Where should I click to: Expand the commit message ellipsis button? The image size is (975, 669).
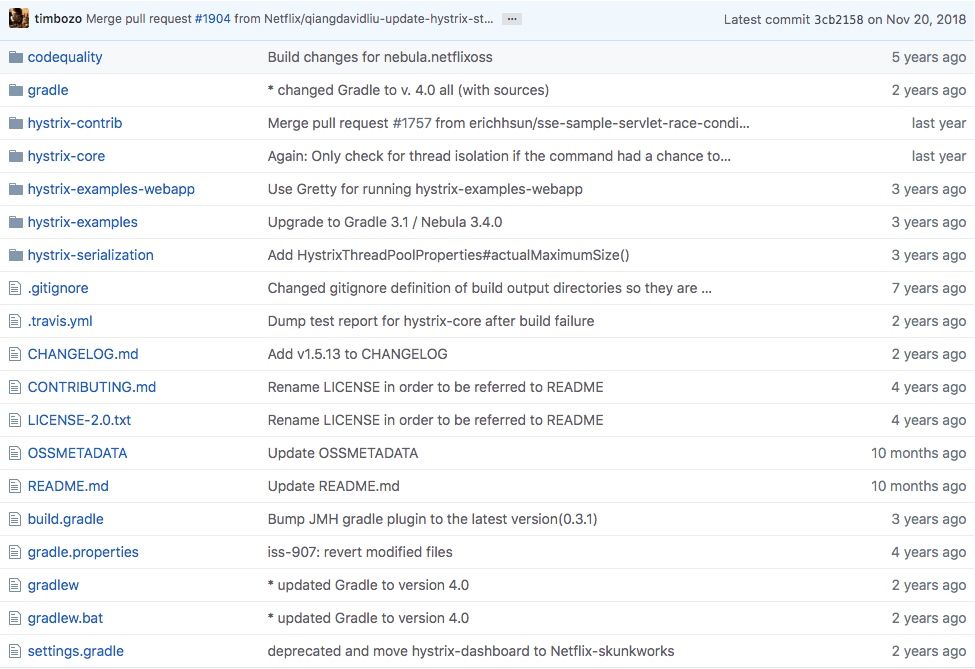point(511,19)
